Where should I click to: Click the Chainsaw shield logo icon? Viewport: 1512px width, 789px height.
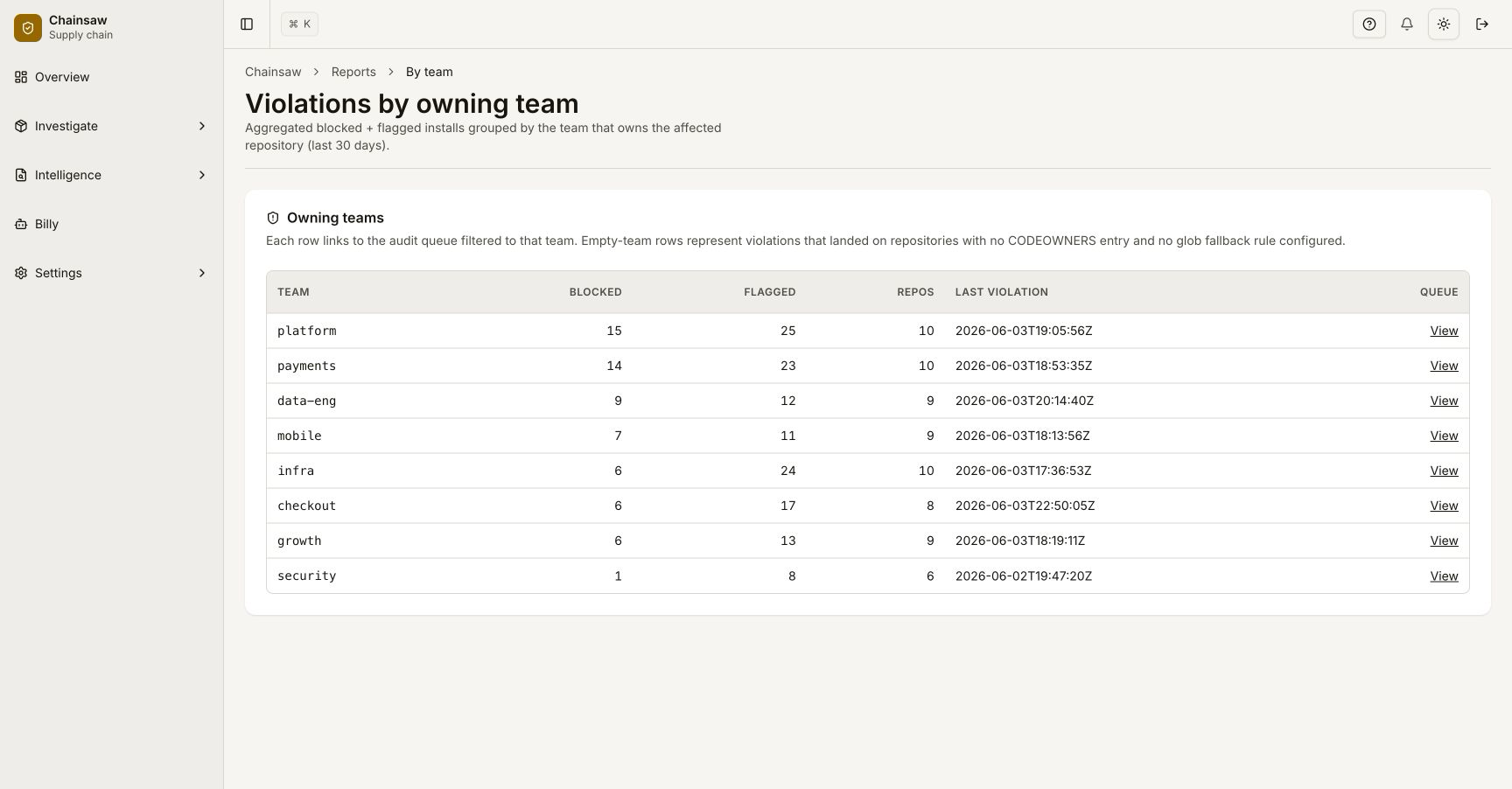[28, 27]
